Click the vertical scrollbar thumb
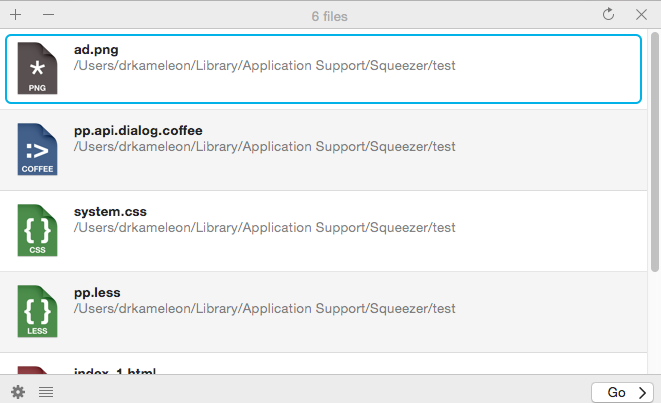 click(x=655, y=150)
